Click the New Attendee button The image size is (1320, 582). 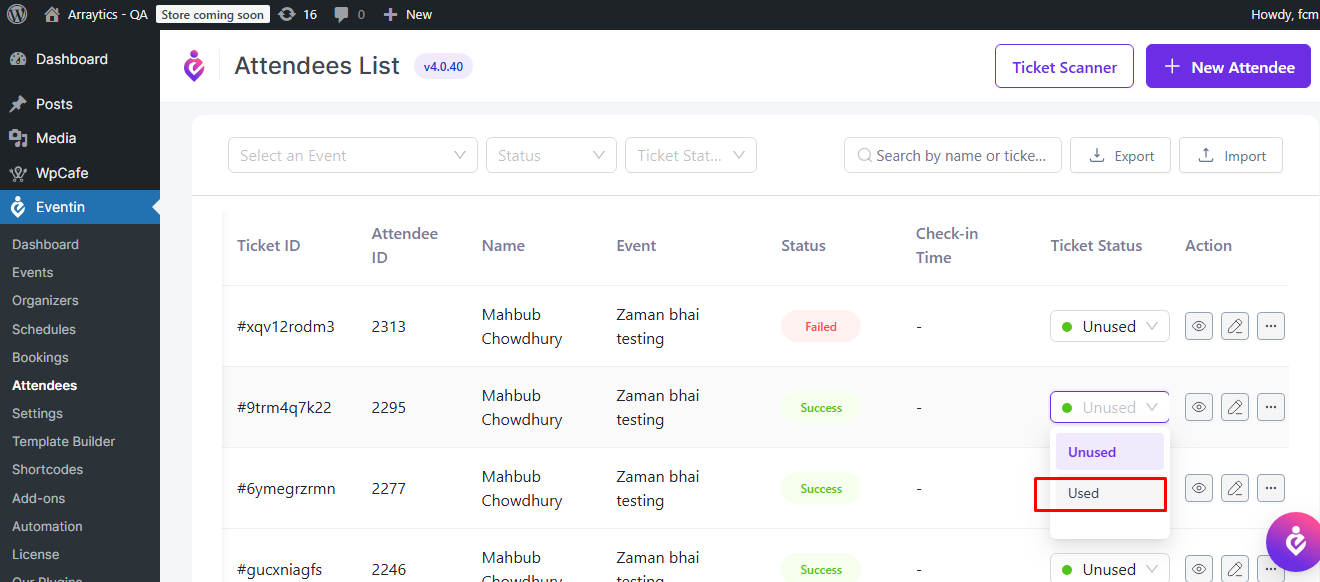(1228, 67)
